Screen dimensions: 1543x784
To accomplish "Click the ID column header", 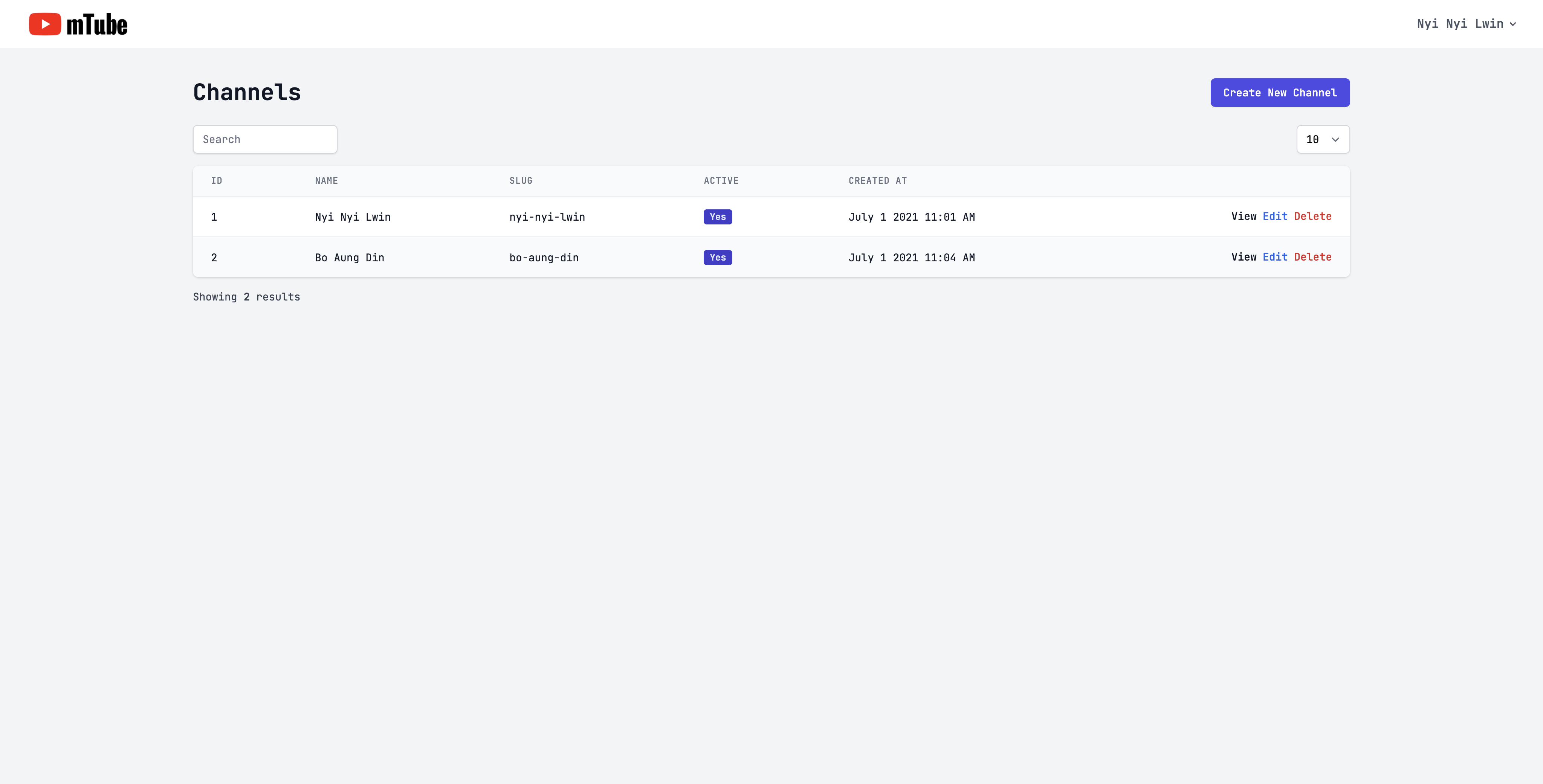I will pos(216,181).
